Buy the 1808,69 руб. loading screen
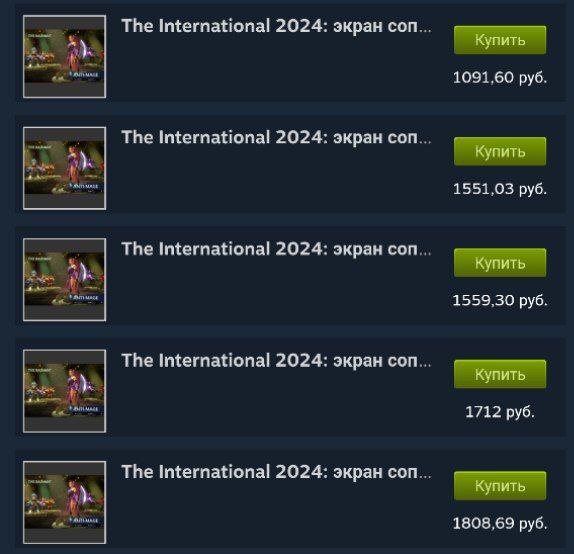This screenshot has height=554, width=574. pyautogui.click(x=500, y=486)
